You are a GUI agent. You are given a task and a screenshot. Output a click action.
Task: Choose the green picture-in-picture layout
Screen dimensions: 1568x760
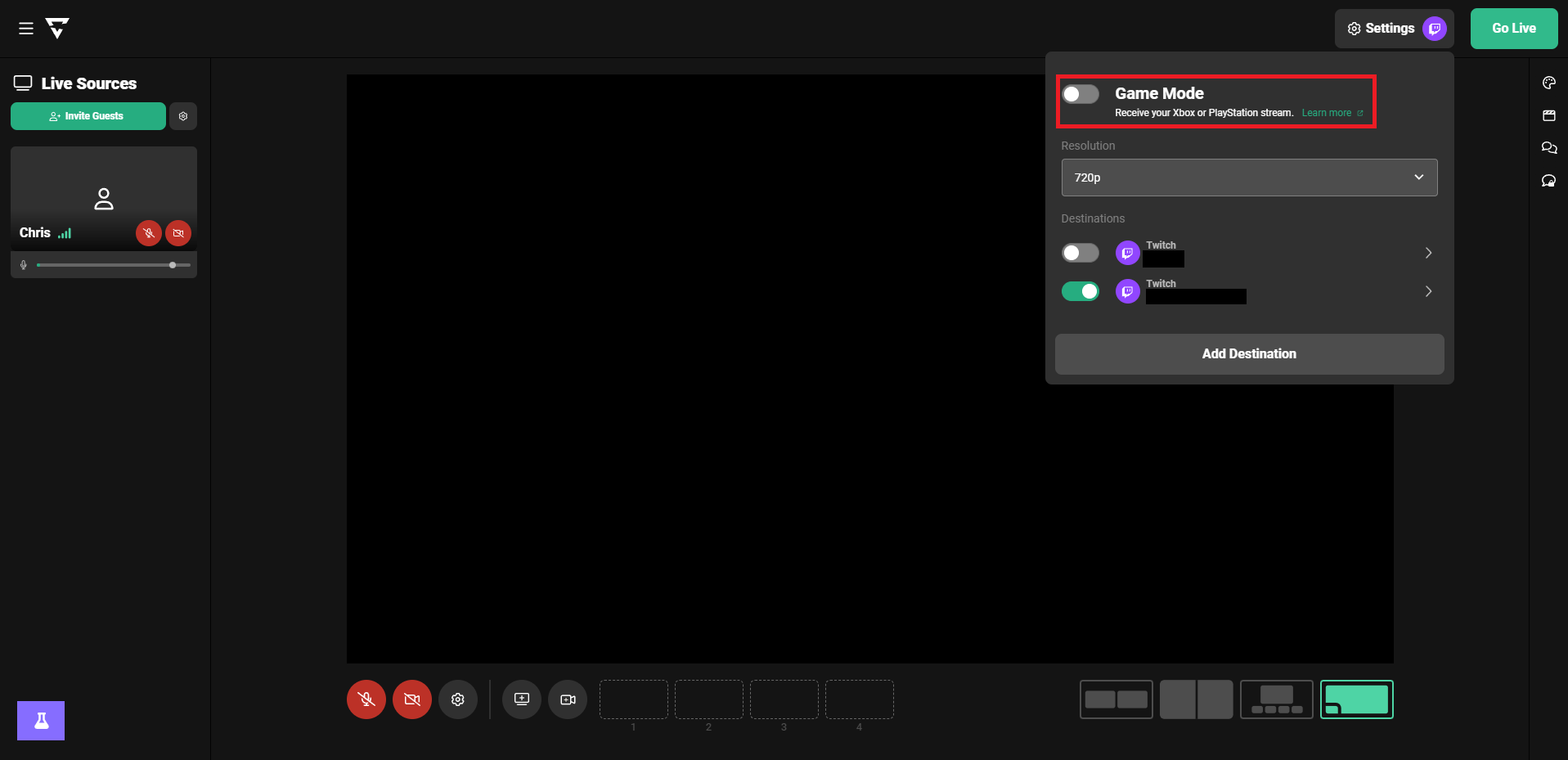[1357, 699]
